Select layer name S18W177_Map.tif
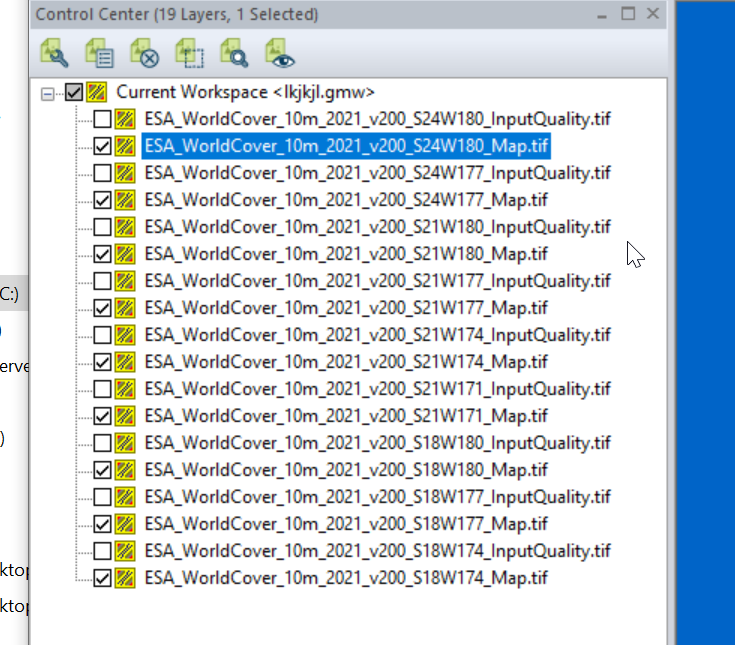 click(346, 524)
